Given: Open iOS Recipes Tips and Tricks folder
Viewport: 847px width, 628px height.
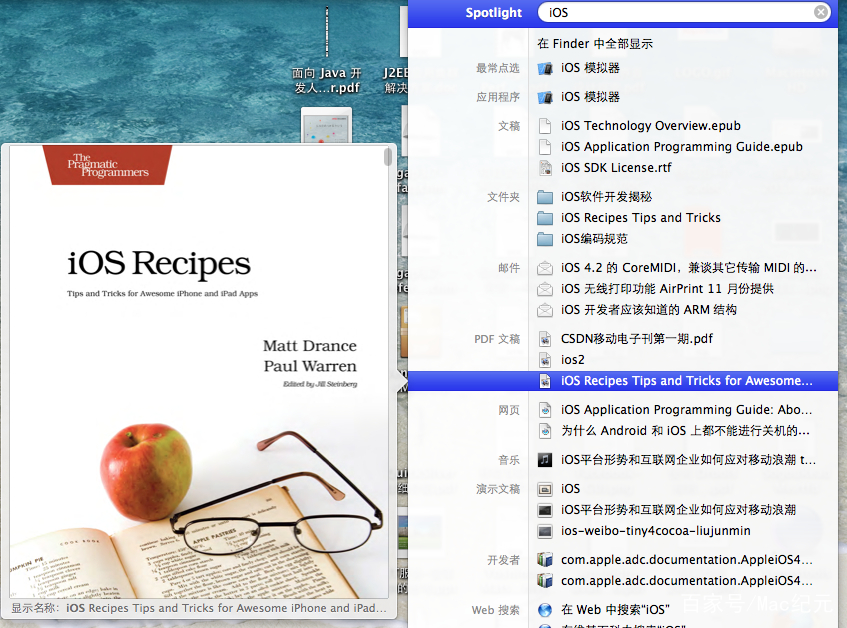Looking at the screenshot, I should (x=640, y=218).
